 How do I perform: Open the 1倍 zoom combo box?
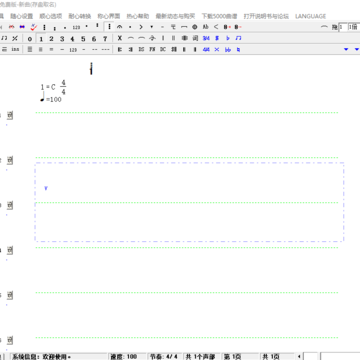(x=354, y=27)
